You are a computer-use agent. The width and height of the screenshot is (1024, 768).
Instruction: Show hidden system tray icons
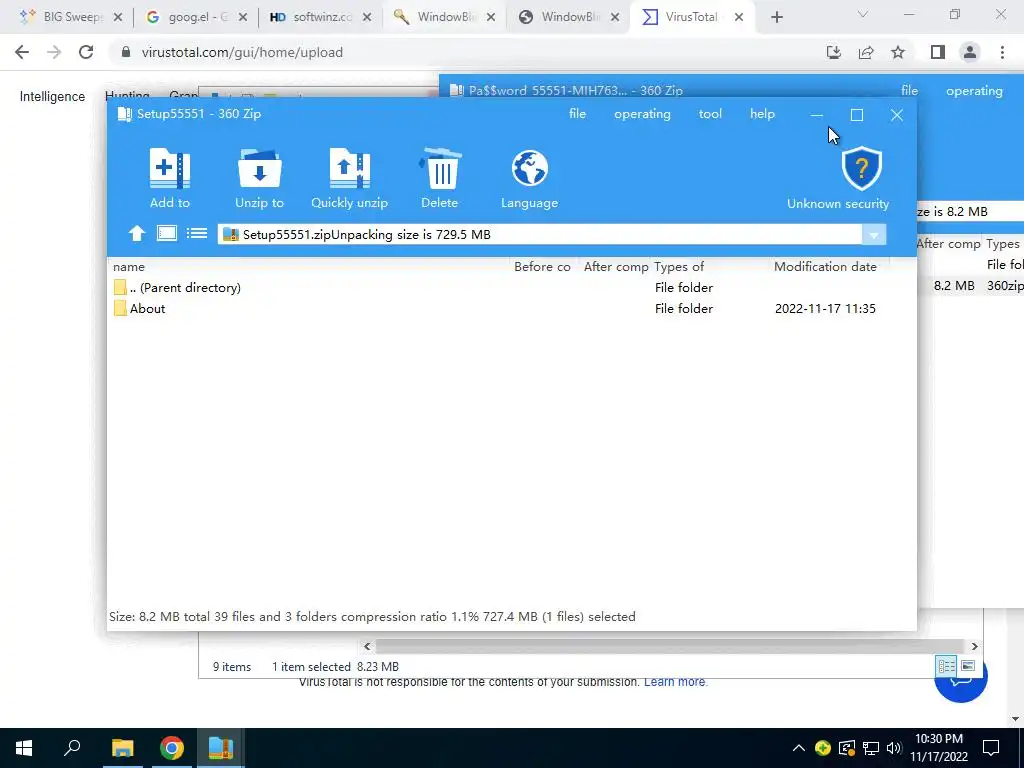(x=799, y=748)
